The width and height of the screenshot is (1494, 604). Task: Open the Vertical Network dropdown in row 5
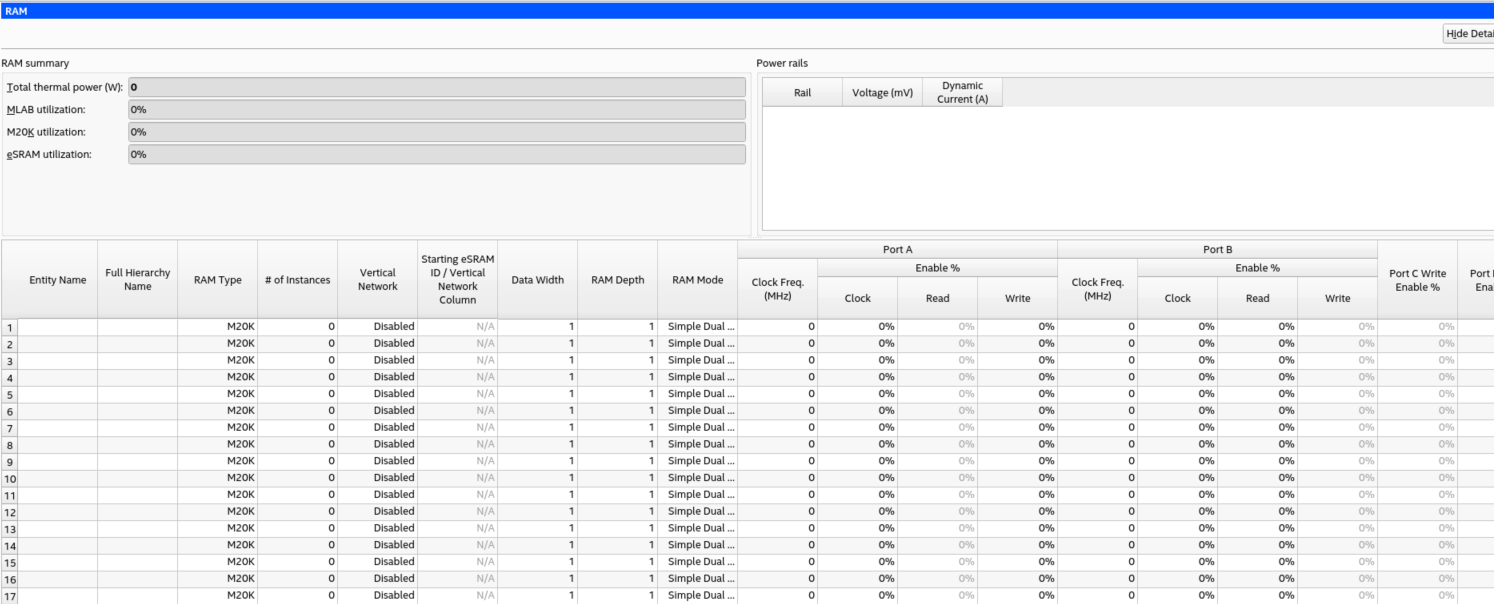pyautogui.click(x=378, y=394)
